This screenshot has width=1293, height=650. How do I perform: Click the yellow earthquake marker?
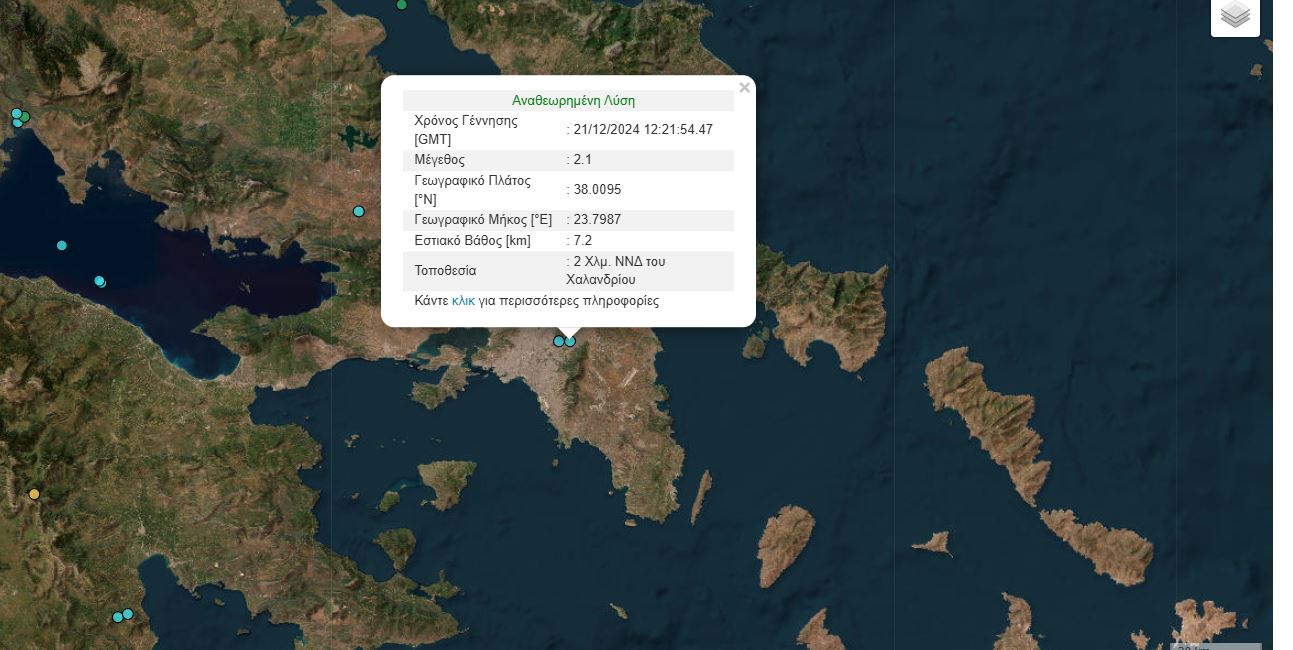[x=34, y=494]
